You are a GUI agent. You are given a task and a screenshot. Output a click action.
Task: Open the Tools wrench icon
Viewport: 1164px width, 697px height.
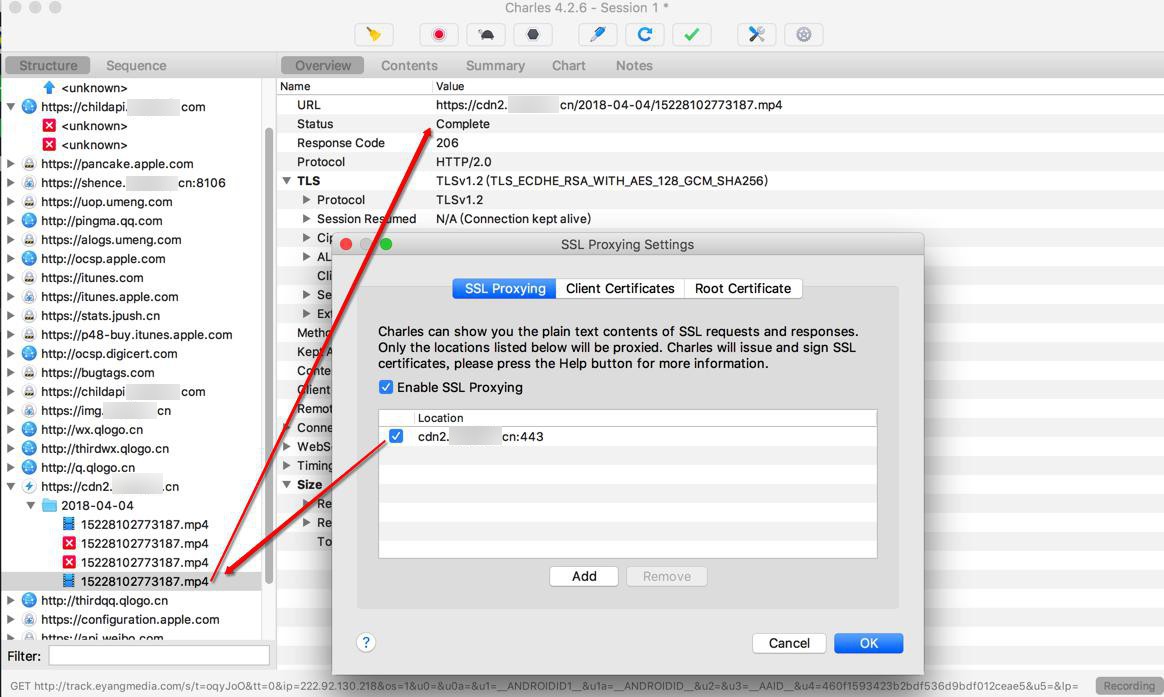point(756,34)
